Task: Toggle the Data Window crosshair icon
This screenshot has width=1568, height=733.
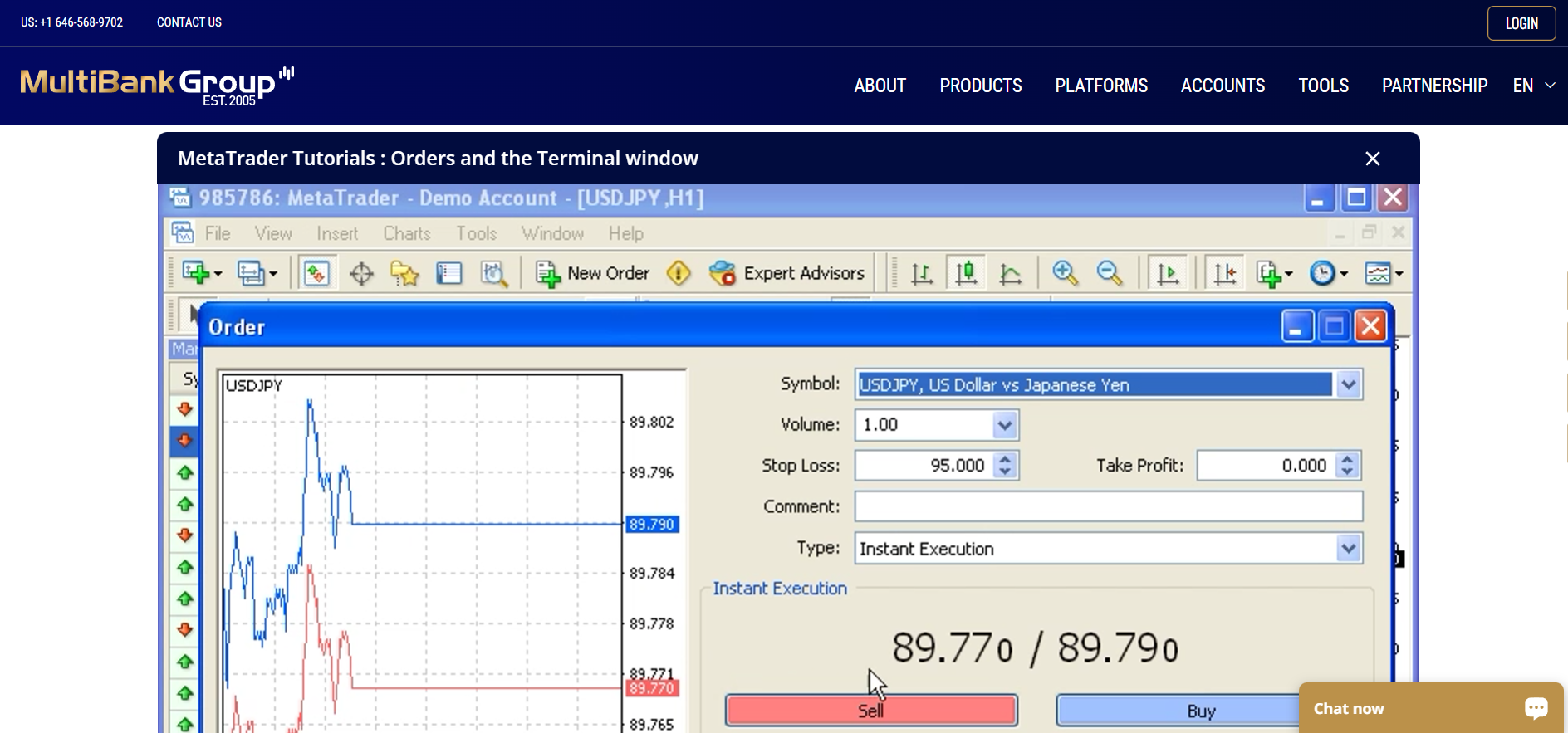Action: coord(361,273)
